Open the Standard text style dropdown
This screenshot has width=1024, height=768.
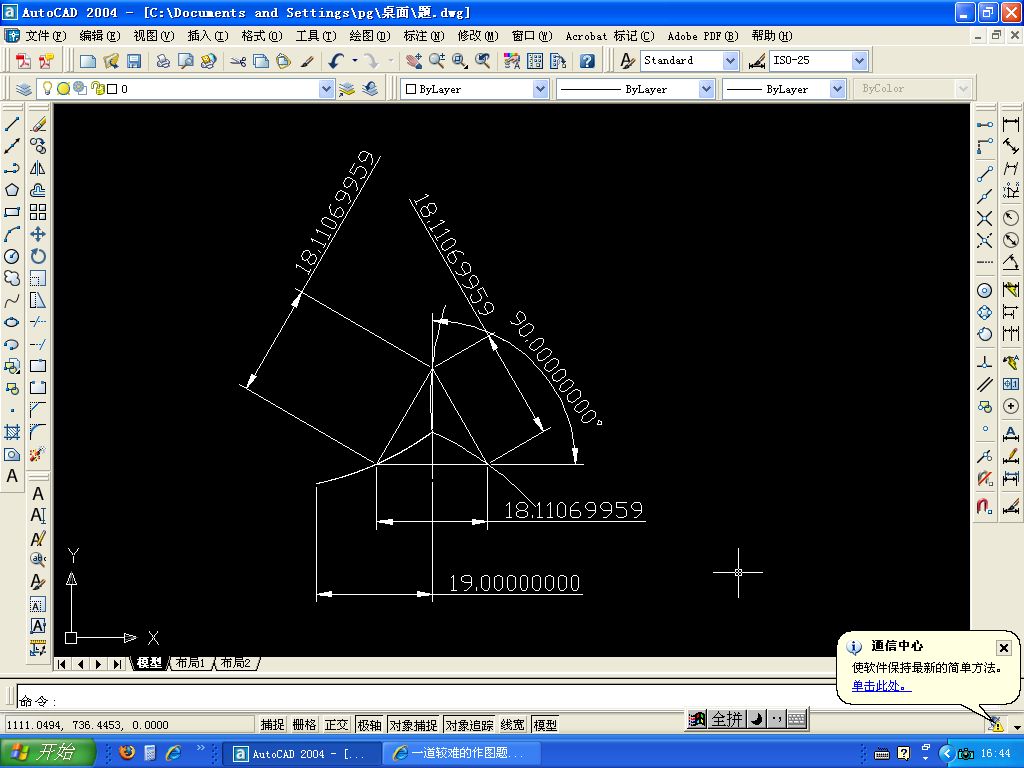point(731,61)
